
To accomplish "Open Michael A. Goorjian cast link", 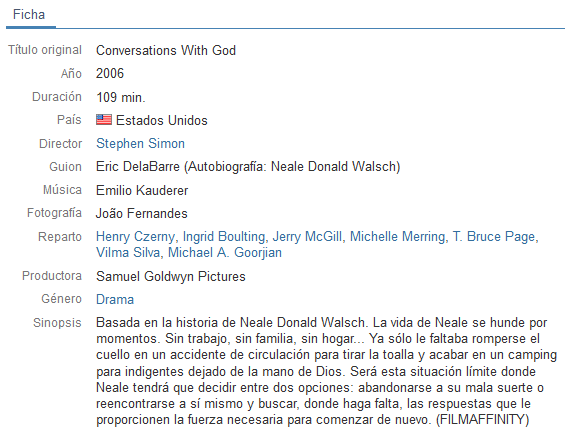I will point(225,253).
